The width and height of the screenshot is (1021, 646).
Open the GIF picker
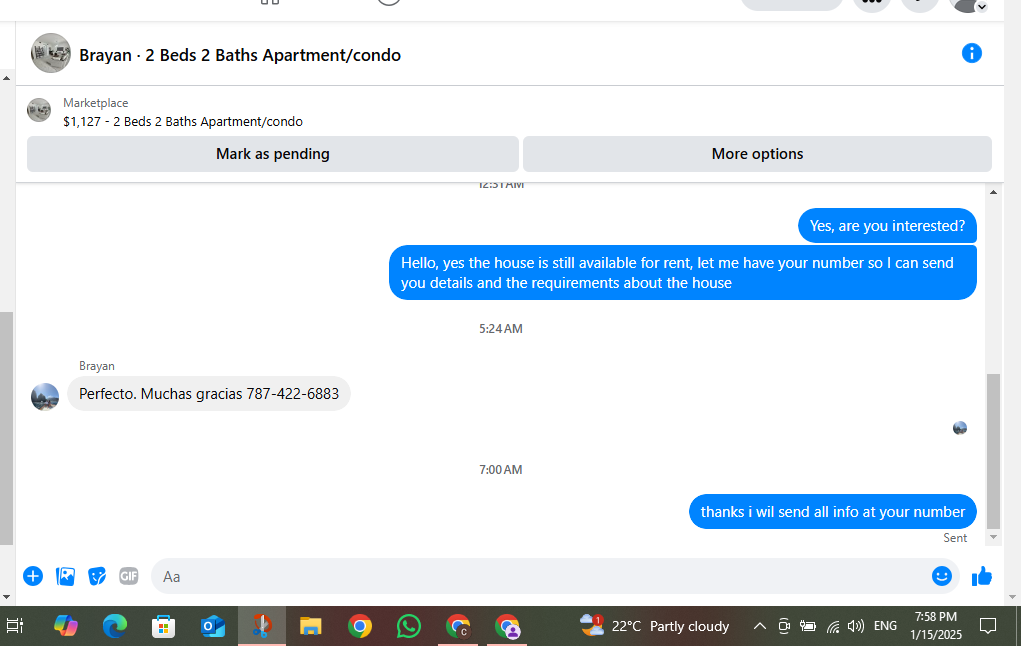[x=129, y=576]
